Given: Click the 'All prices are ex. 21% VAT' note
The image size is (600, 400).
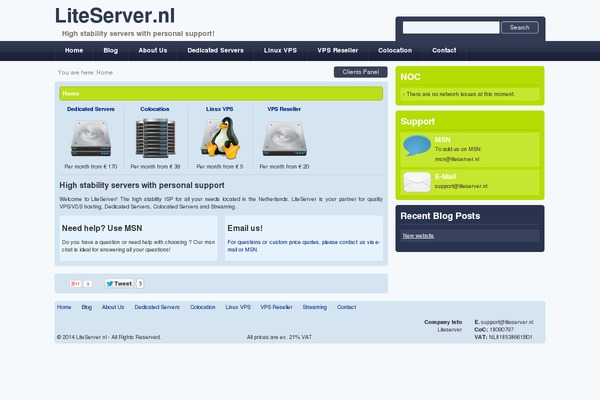Looking at the screenshot, I should click(x=279, y=337).
